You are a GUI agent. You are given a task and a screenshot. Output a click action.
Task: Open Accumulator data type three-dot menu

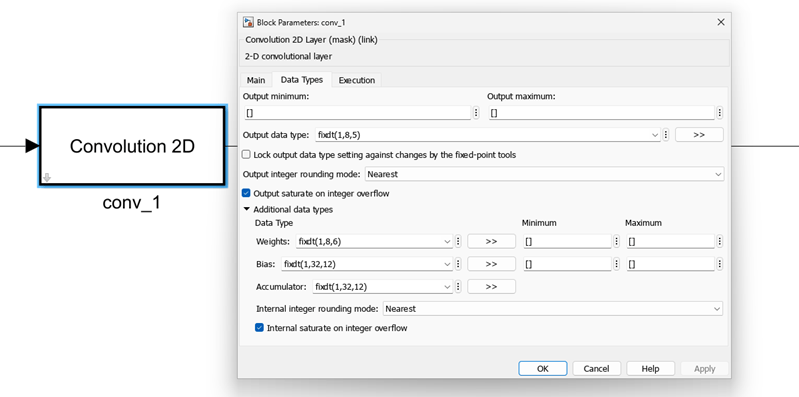click(458, 287)
